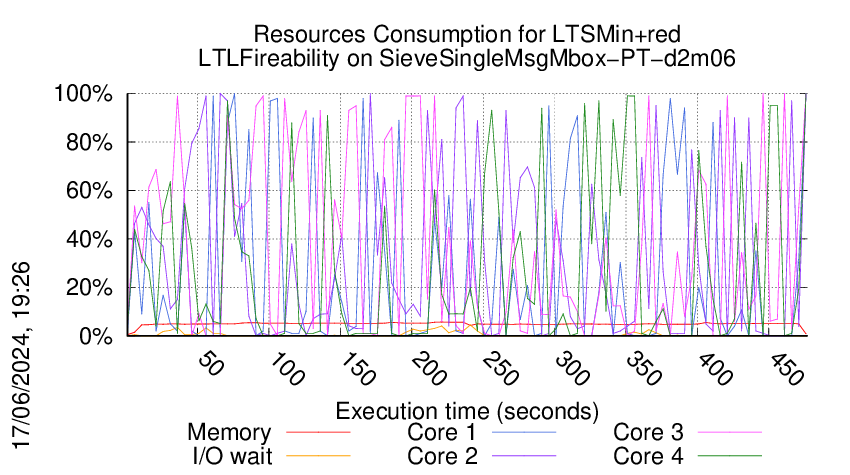Click the 50 x-axis tick label

(210, 364)
